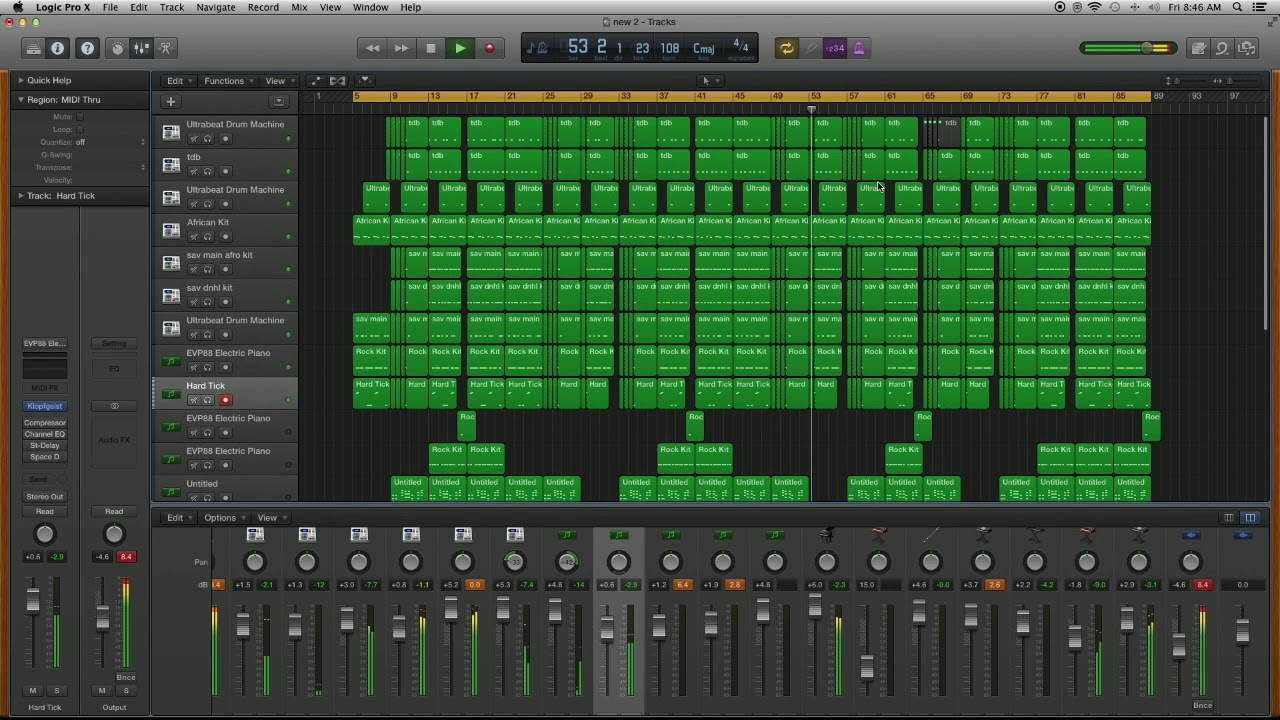Start playback with the green Play button
The width and height of the screenshot is (1280, 720).
(460, 48)
